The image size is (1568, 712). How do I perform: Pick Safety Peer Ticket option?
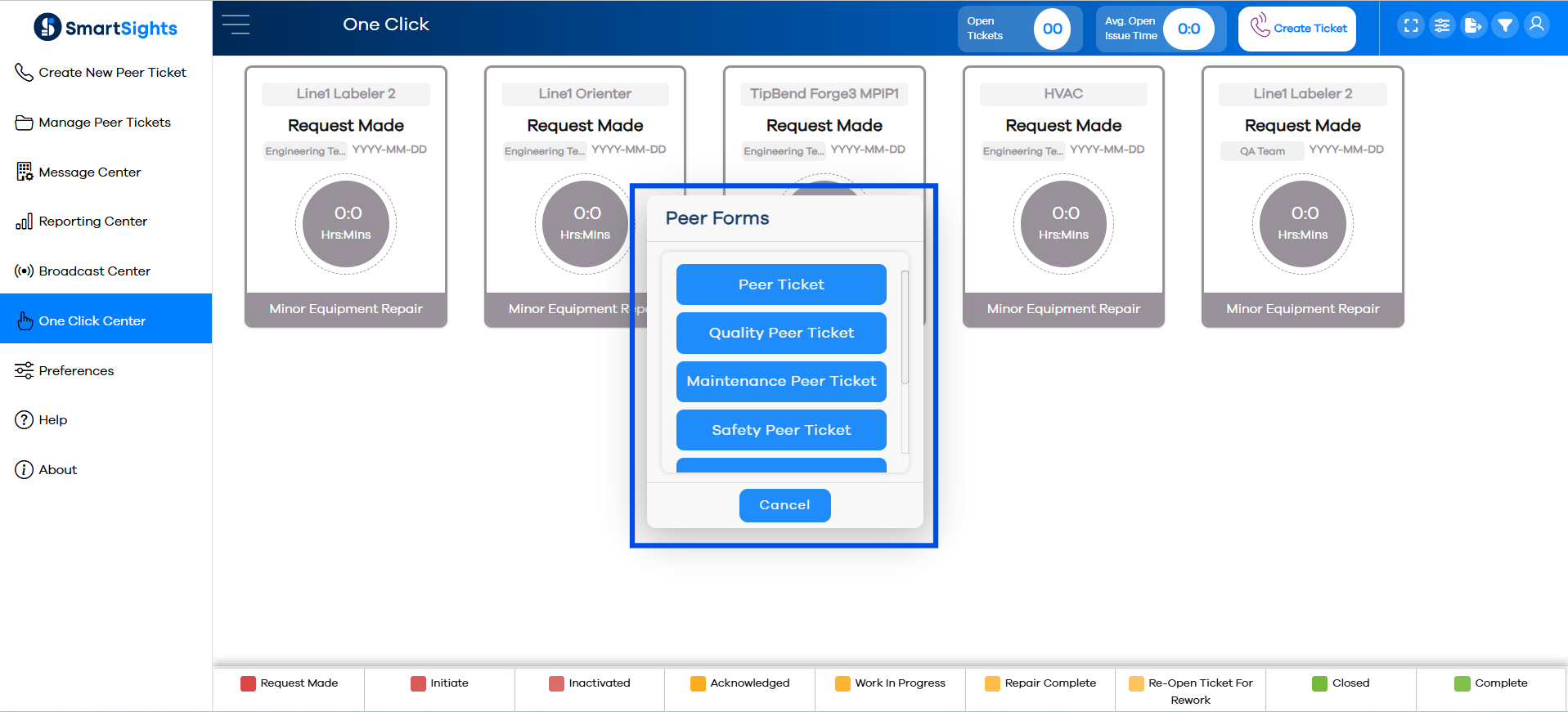click(x=781, y=430)
